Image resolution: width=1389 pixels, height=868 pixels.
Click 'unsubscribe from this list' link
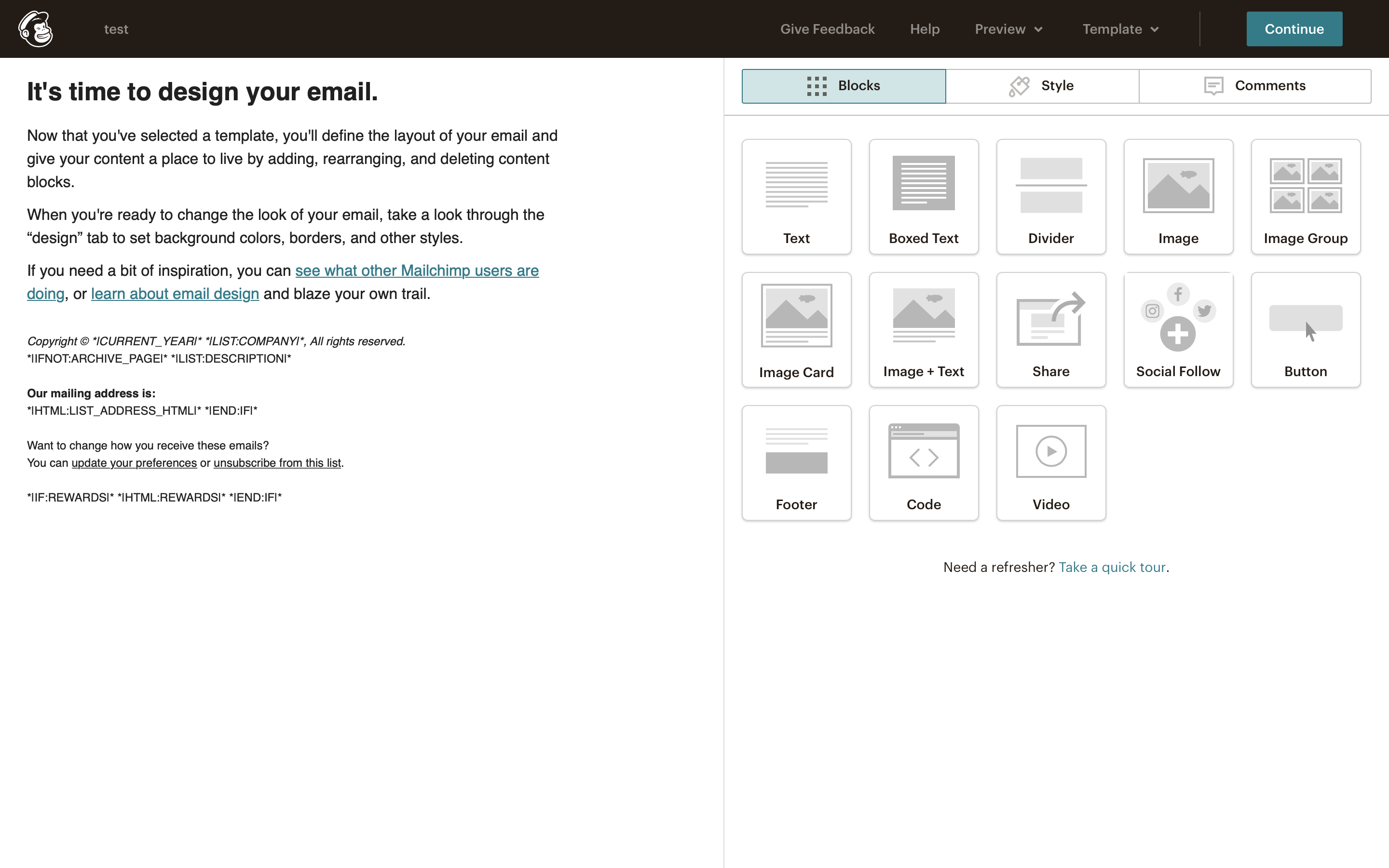pyautogui.click(x=277, y=463)
